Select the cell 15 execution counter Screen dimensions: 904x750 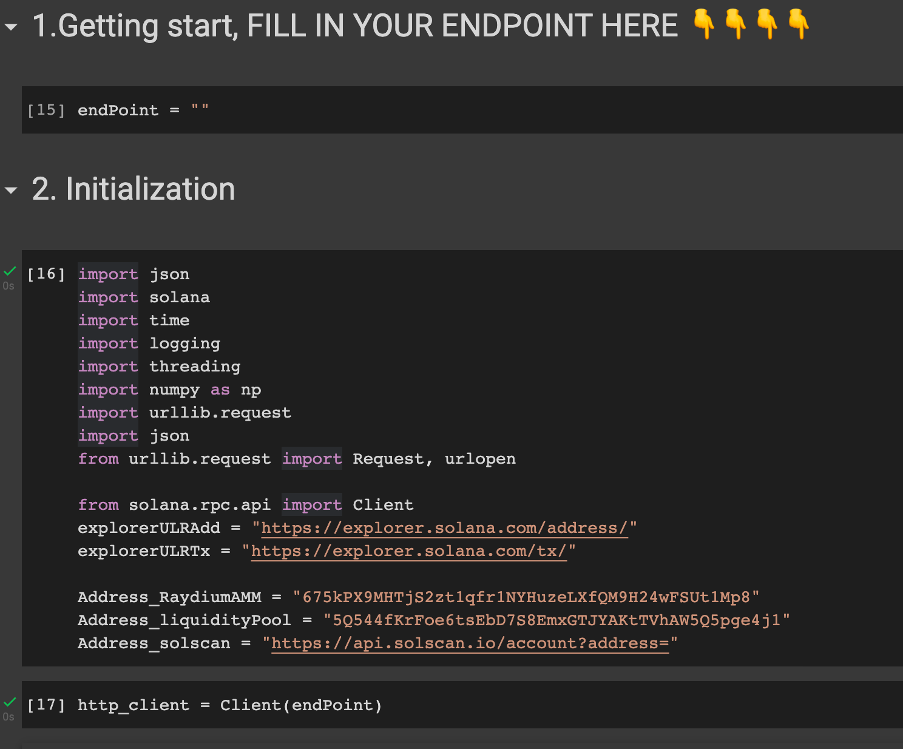[x=46, y=110]
